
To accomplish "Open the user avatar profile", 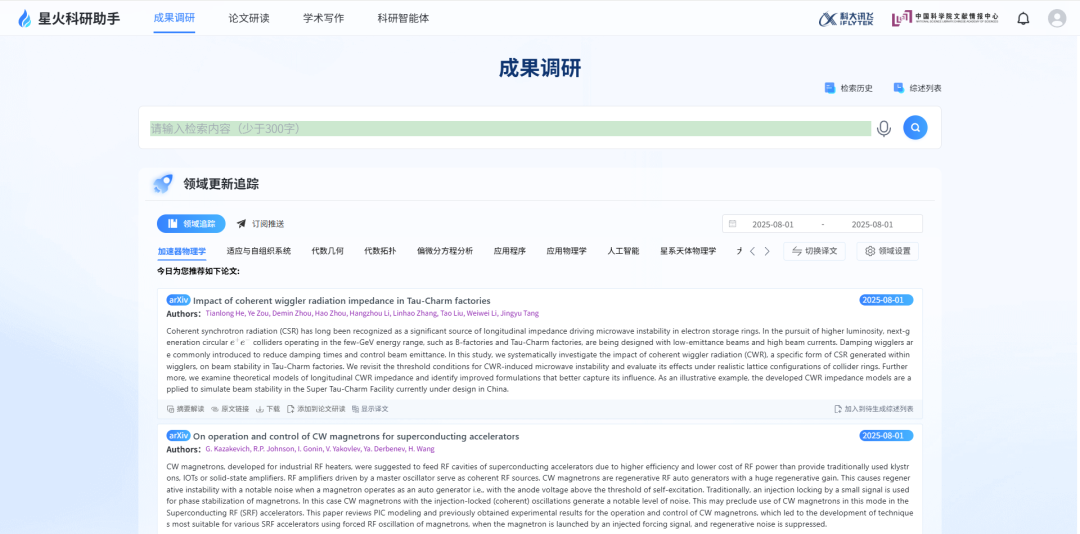I will [x=1057, y=18].
